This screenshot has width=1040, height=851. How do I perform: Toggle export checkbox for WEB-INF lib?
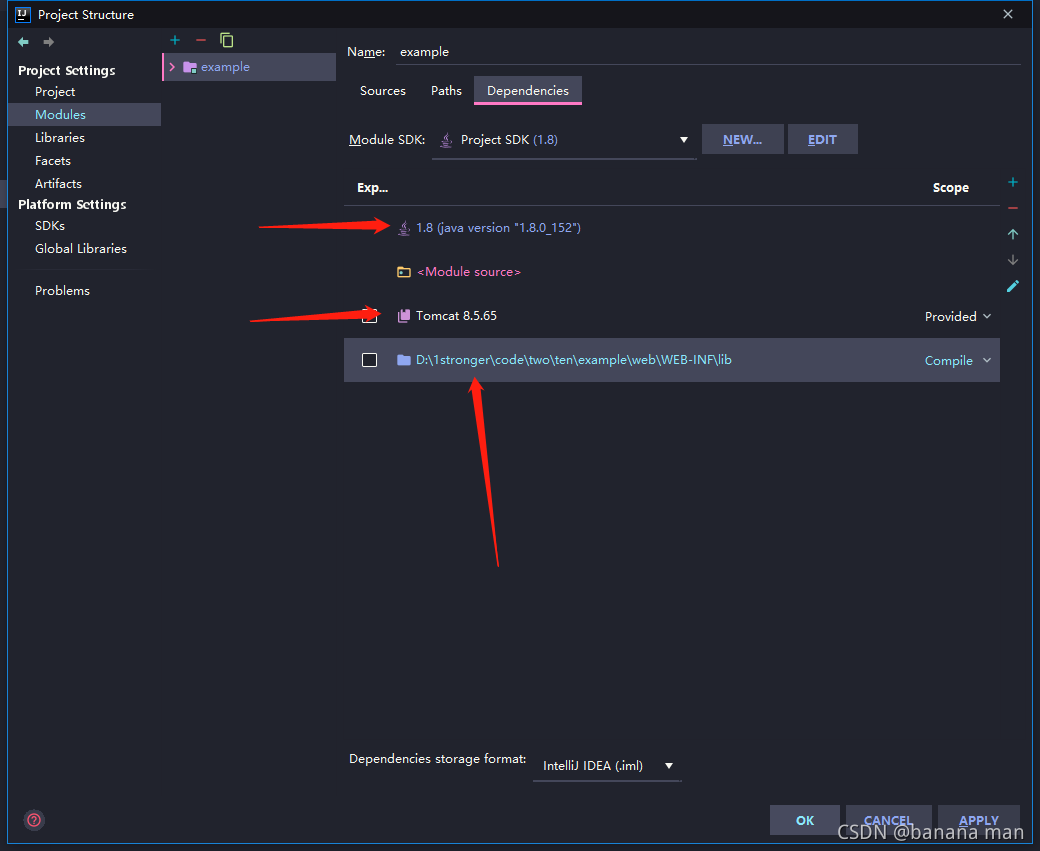(x=369, y=360)
